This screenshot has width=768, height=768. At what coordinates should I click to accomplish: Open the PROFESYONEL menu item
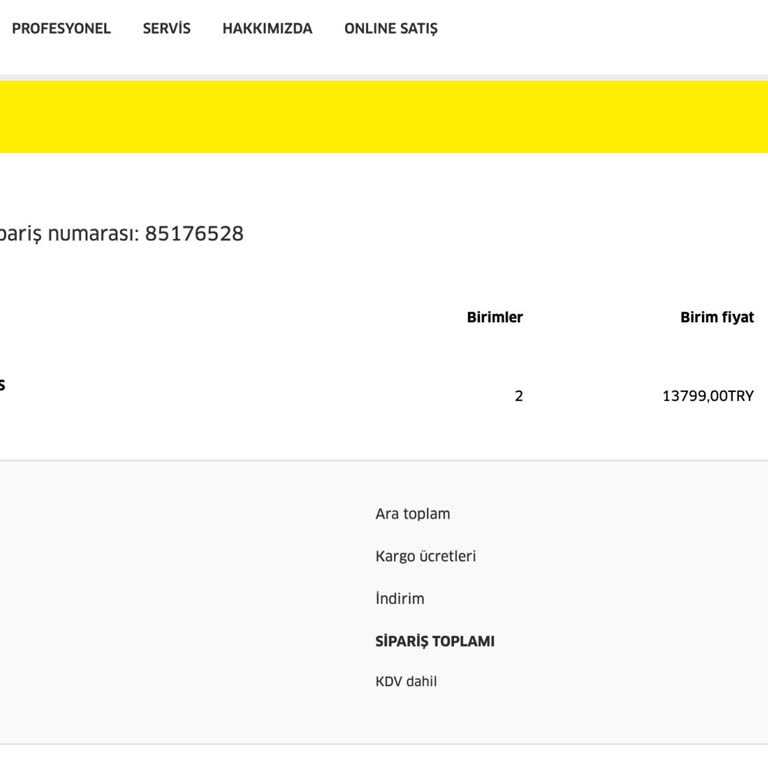(x=61, y=28)
